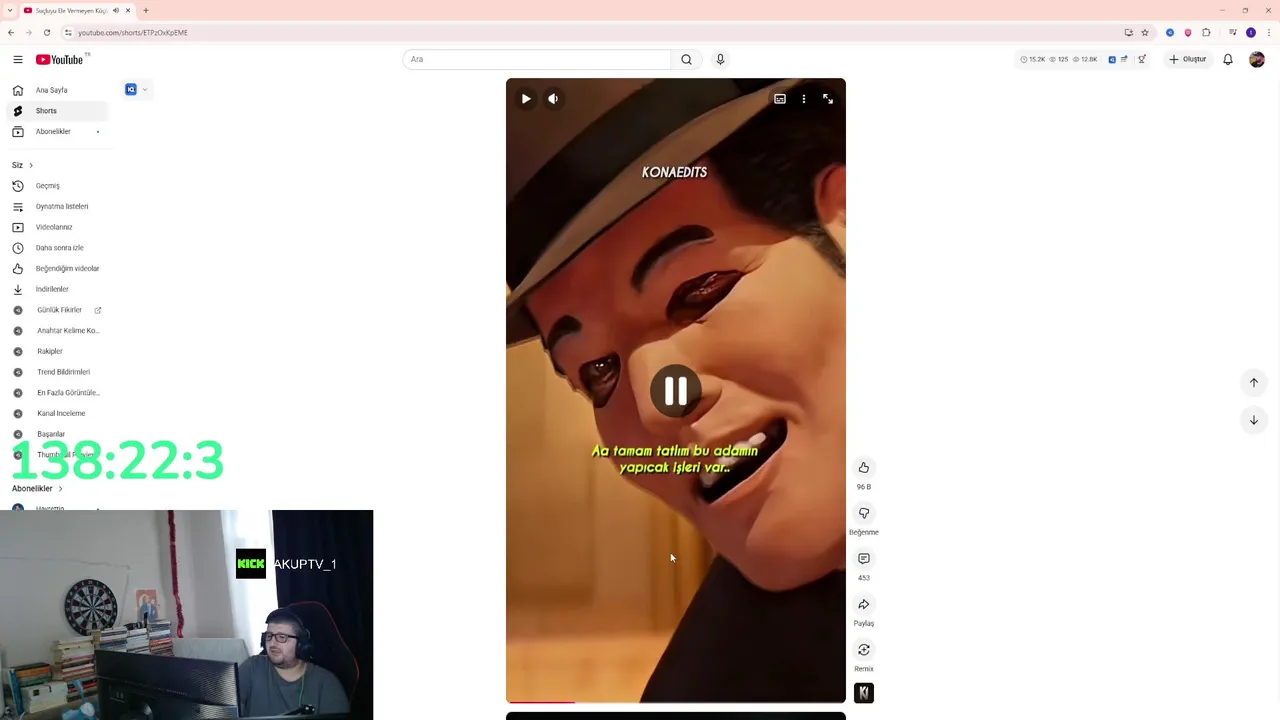Open Abonelikler in the sidebar

[55, 132]
